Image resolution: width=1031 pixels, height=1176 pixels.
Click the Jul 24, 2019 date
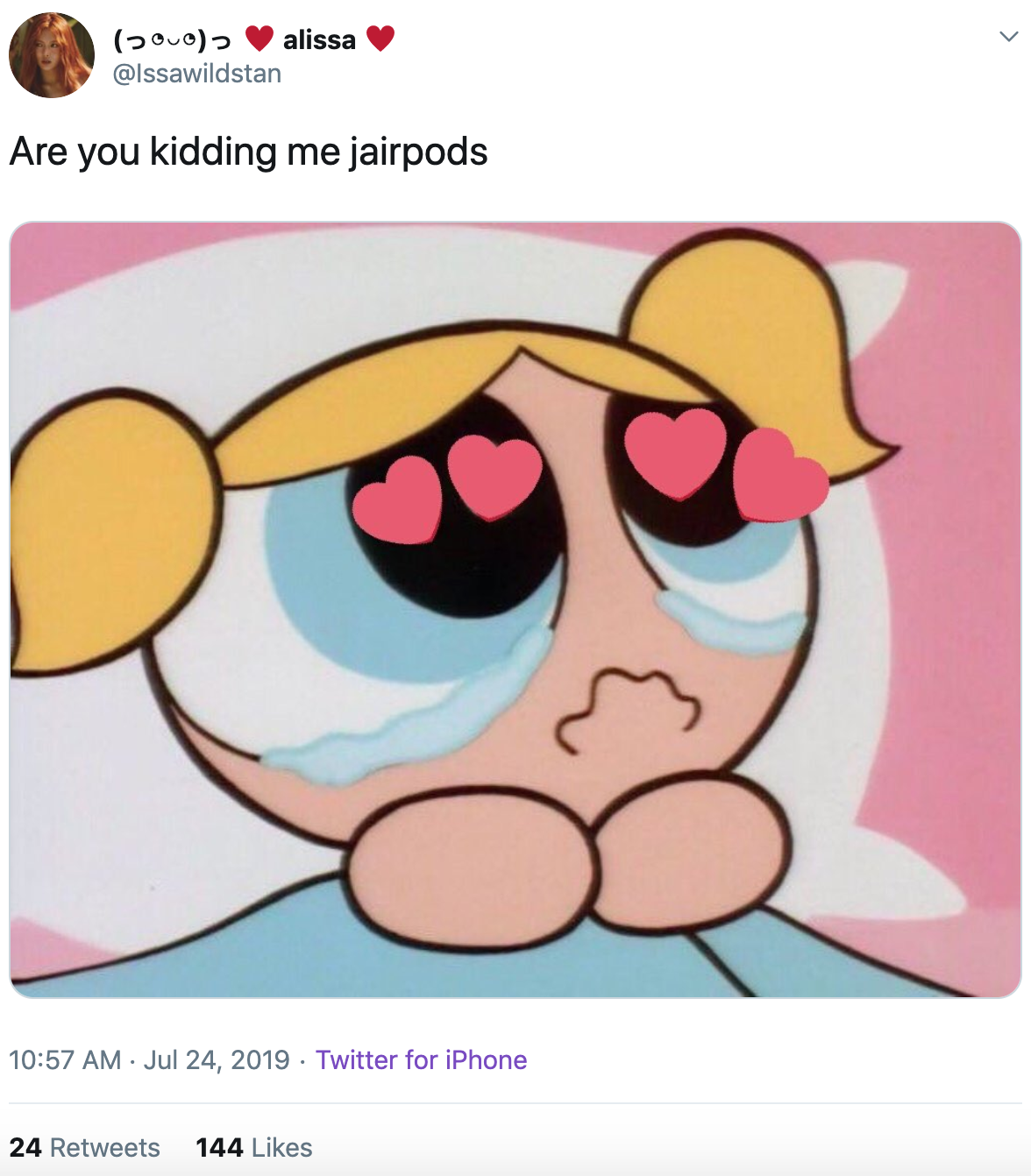(217, 1060)
